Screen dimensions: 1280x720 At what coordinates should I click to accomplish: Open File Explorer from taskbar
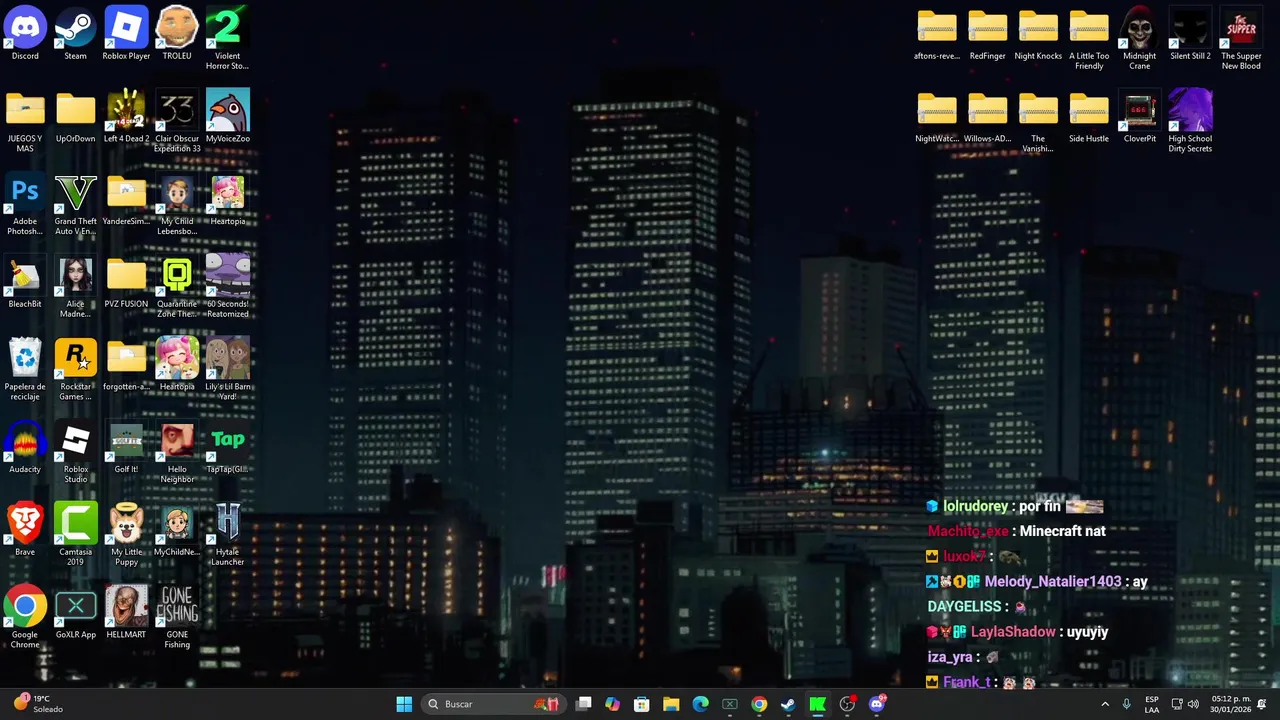[671, 704]
